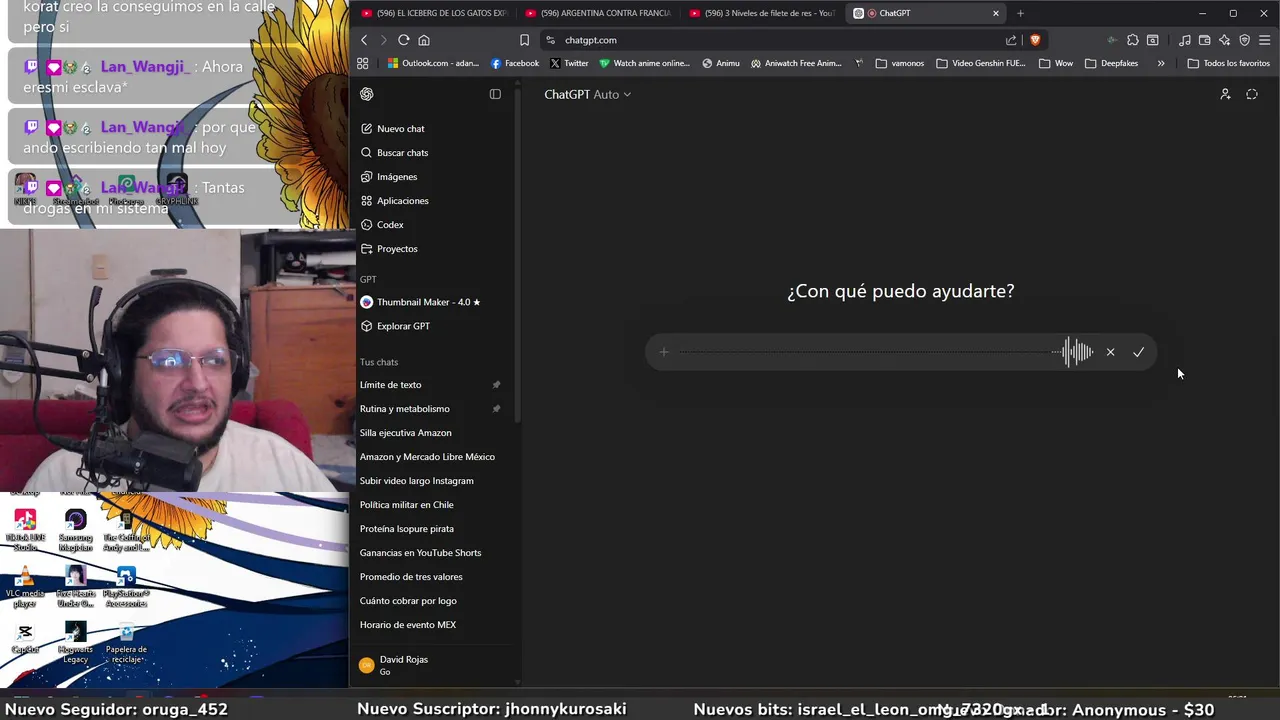
Task: Collapse the GPT section header
Action: (x=368, y=279)
